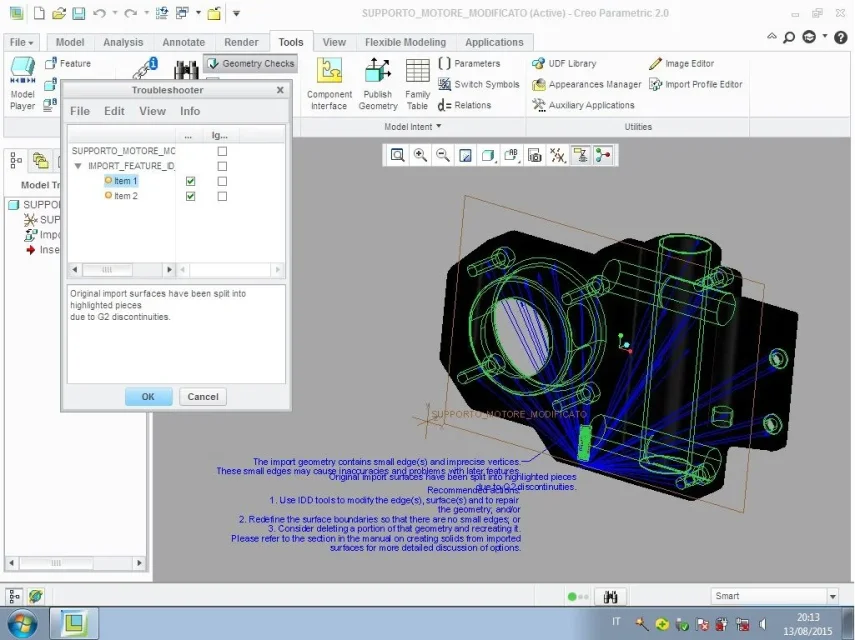Toggle datum display filters icon
This screenshot has height=640, width=855.
(558, 155)
